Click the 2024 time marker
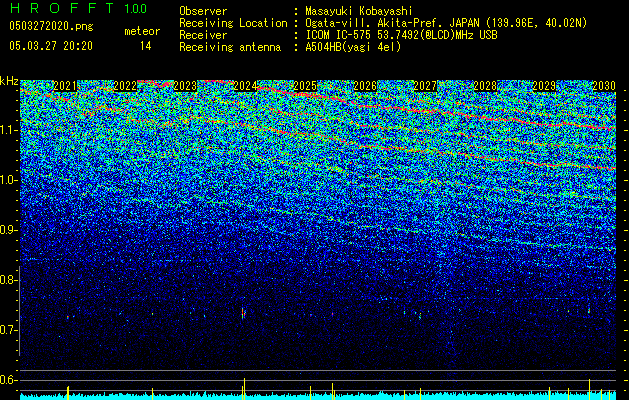Viewport: 629px width, 400px height. click(245, 86)
